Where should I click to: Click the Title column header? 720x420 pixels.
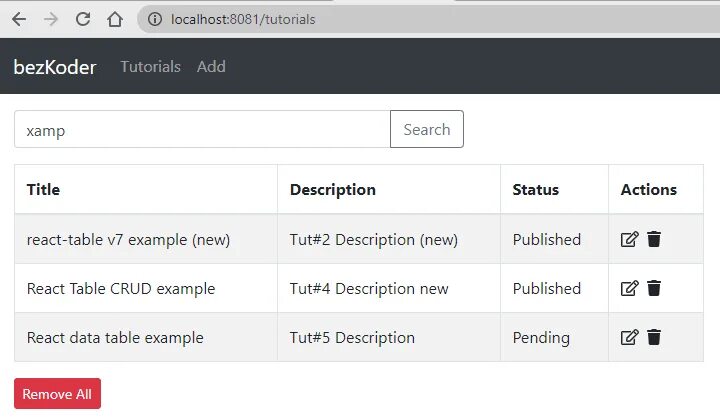(43, 190)
